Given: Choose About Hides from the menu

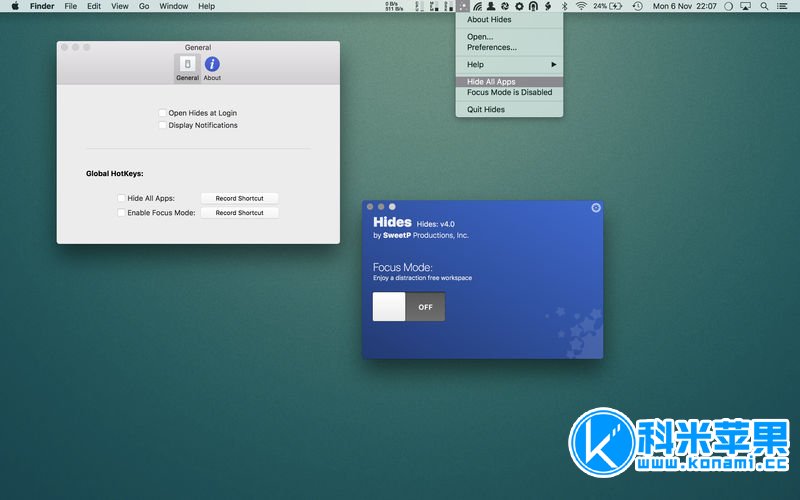Looking at the screenshot, I should pos(509,19).
